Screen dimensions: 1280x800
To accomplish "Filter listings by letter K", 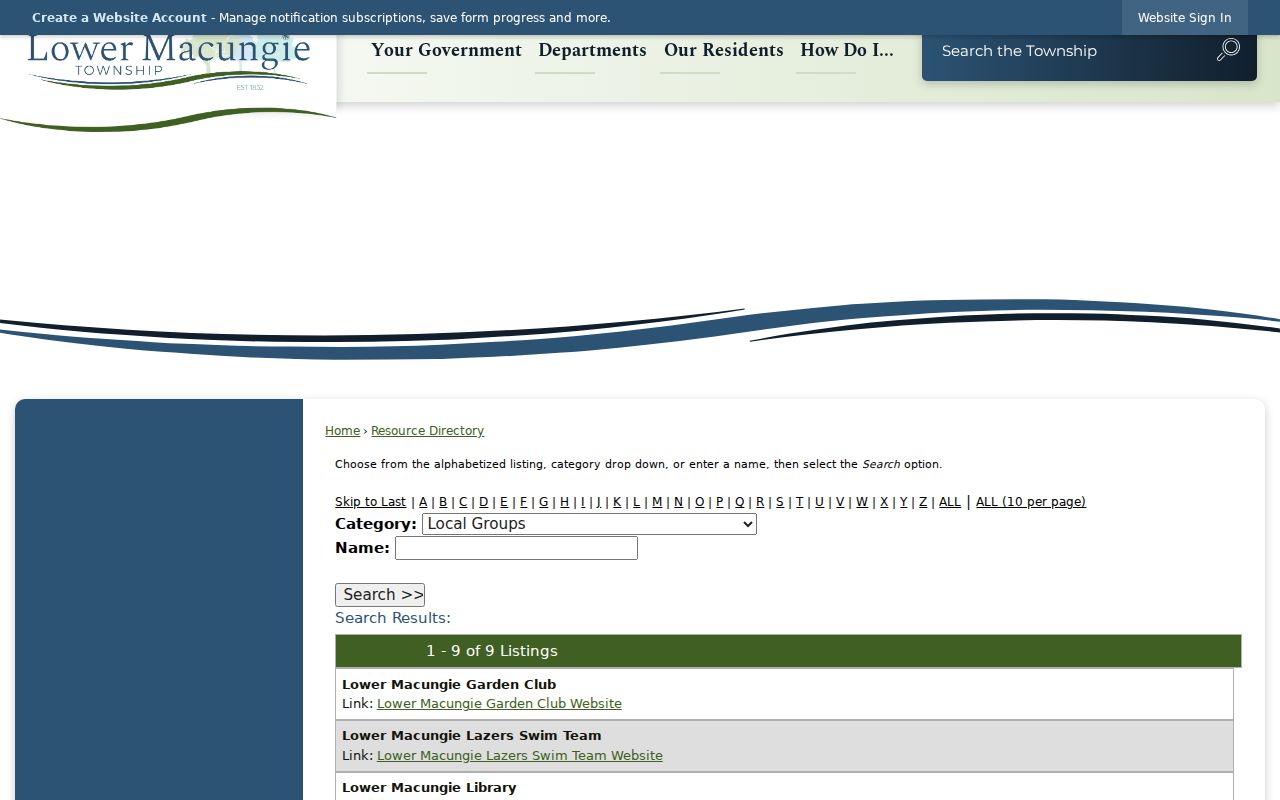I will [x=617, y=502].
